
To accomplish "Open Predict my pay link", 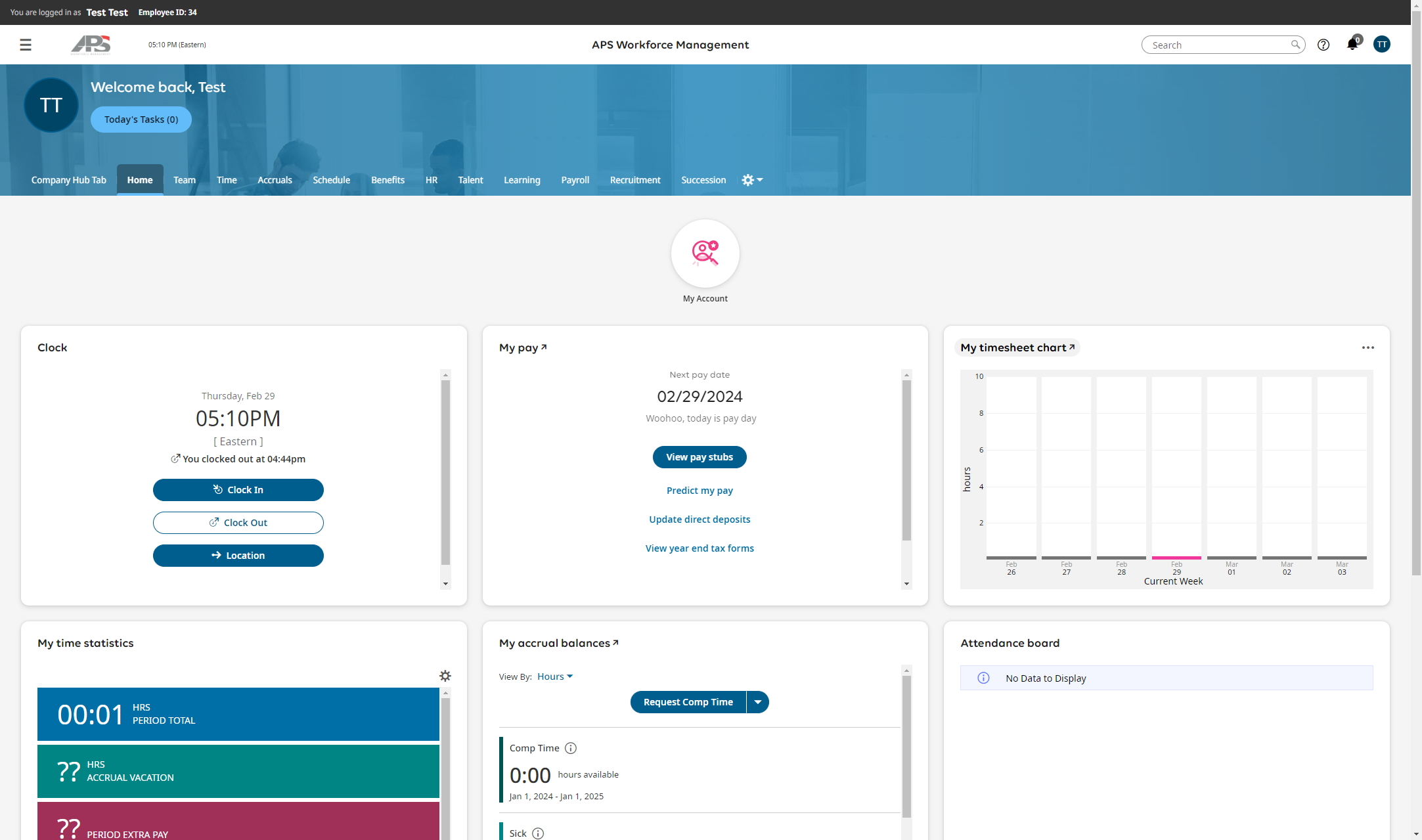I will (x=700, y=491).
